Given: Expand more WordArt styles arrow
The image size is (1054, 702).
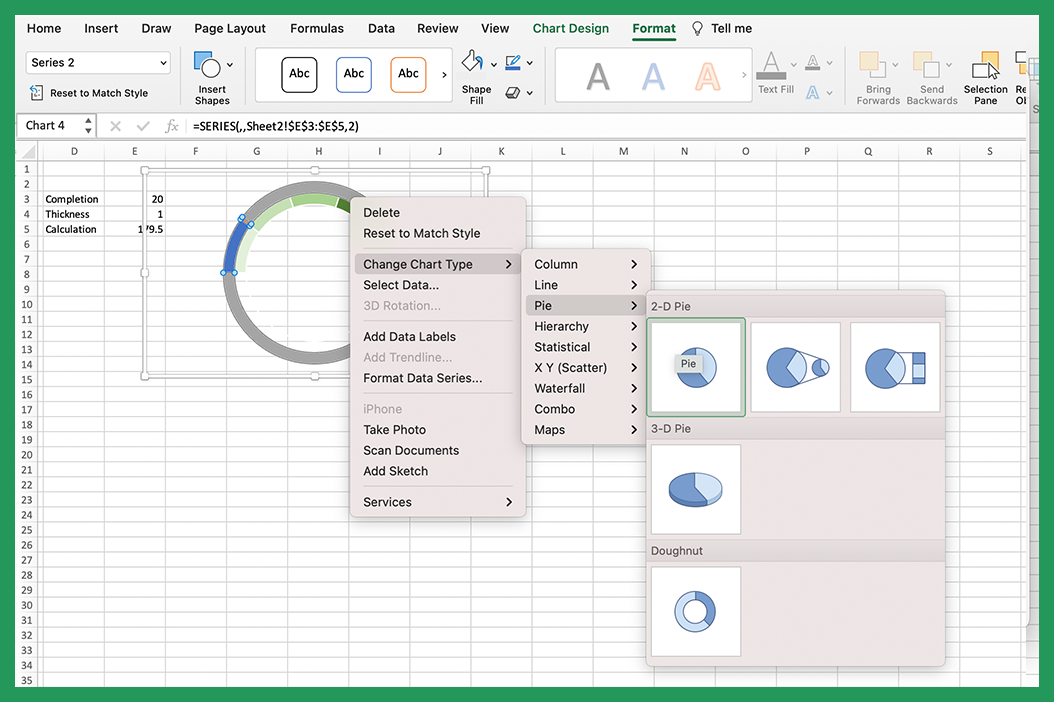Looking at the screenshot, I should click(x=743, y=75).
